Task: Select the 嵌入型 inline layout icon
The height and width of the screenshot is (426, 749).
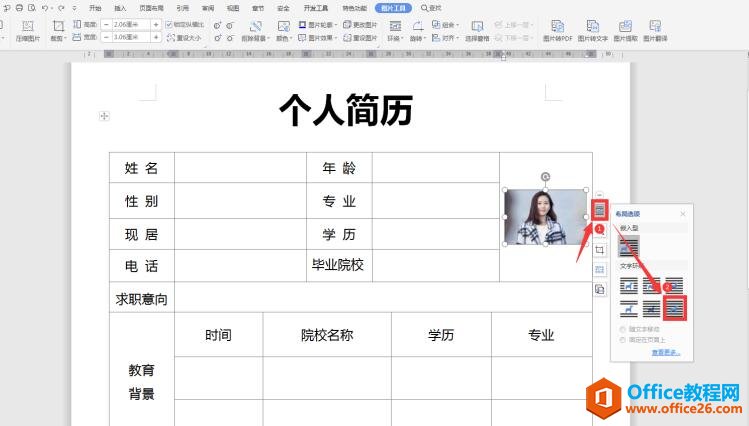Action: 629,246
